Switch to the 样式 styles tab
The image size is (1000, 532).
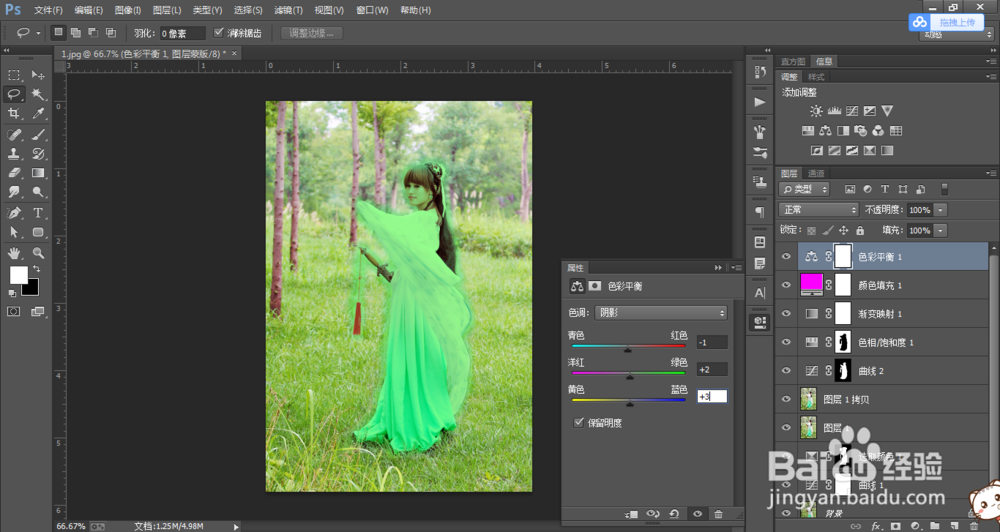pos(816,77)
